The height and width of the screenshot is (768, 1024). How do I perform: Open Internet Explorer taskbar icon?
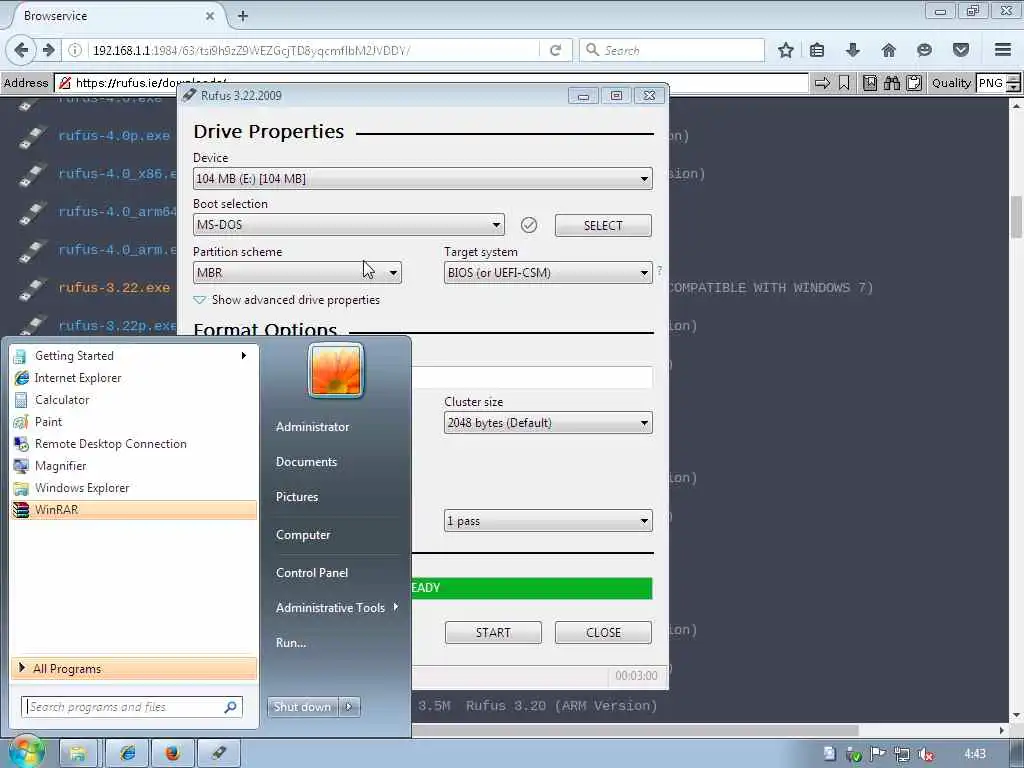click(x=127, y=753)
